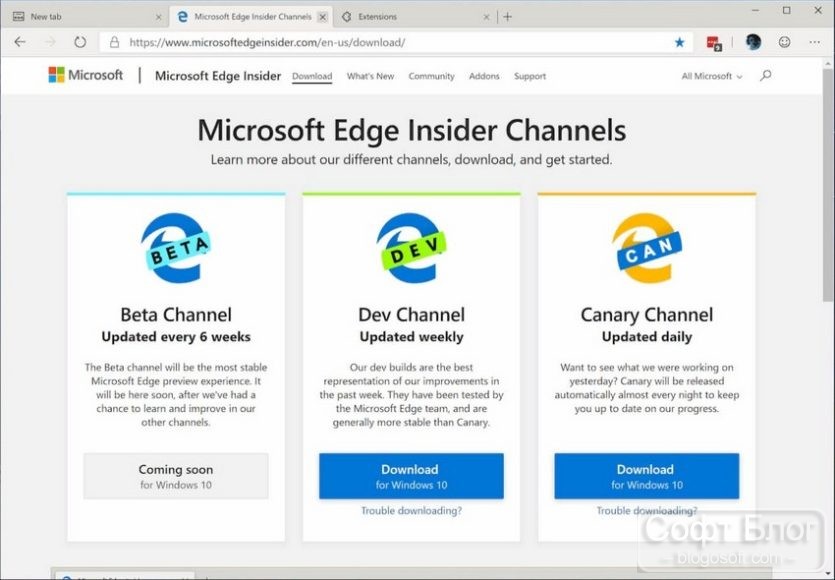Click the padlock site security icon

click(114, 43)
